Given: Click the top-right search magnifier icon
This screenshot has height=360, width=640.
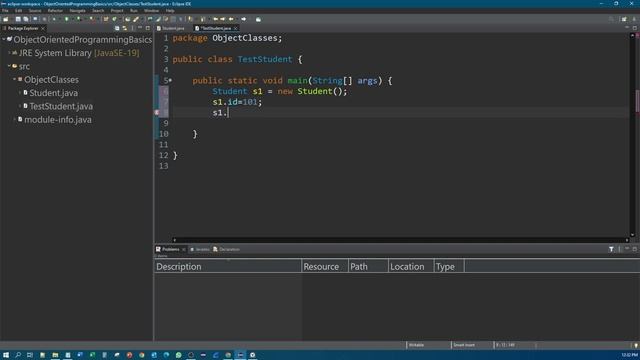Looking at the screenshot, I should [611, 19].
